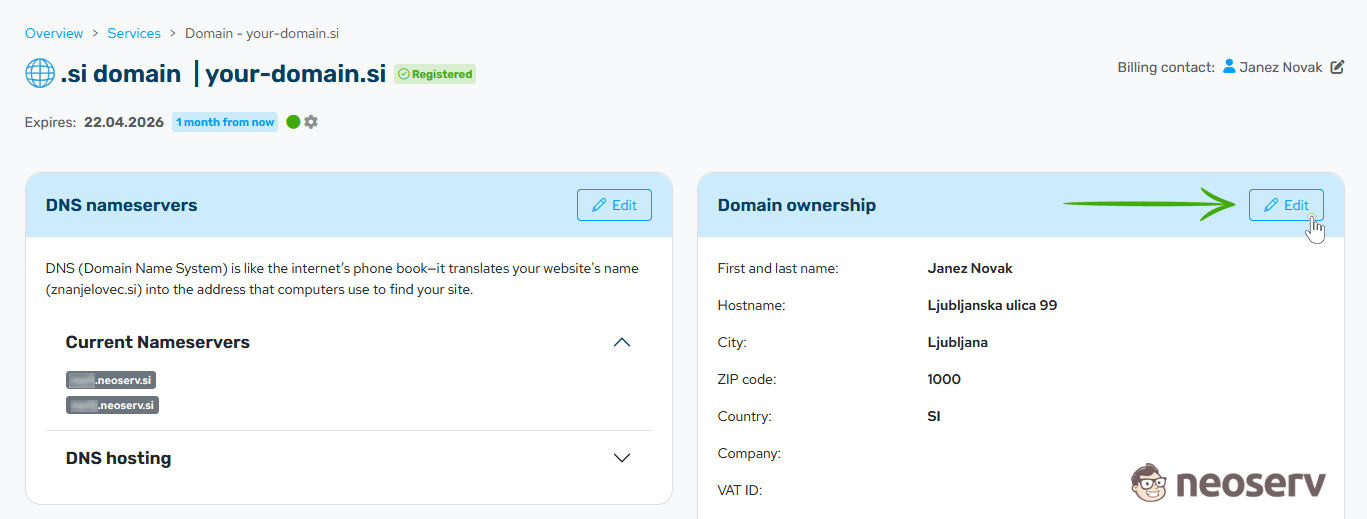
Task: Click the expiry date 22.04.2026
Action: pyautogui.click(x=124, y=122)
